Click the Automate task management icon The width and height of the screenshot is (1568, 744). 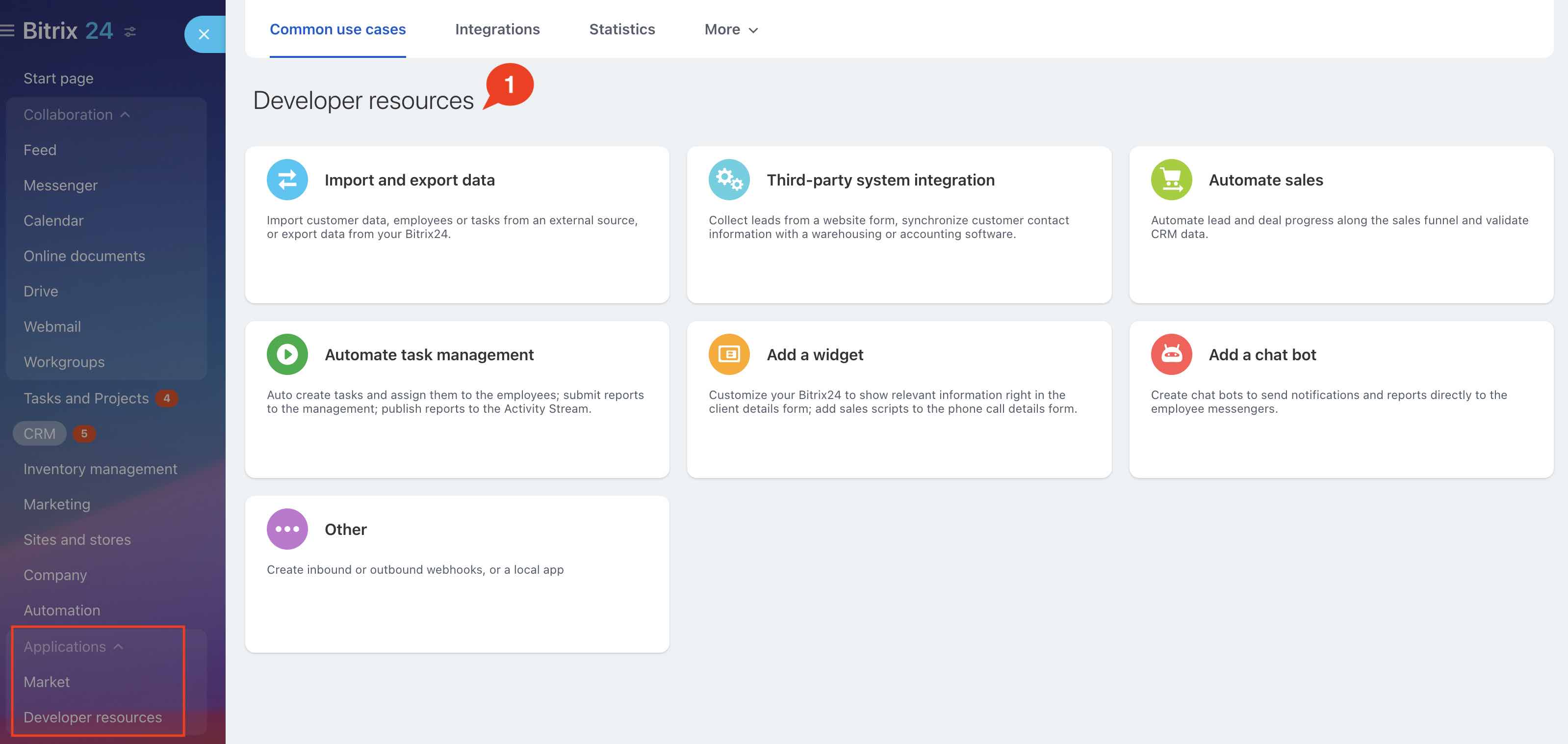pos(287,354)
